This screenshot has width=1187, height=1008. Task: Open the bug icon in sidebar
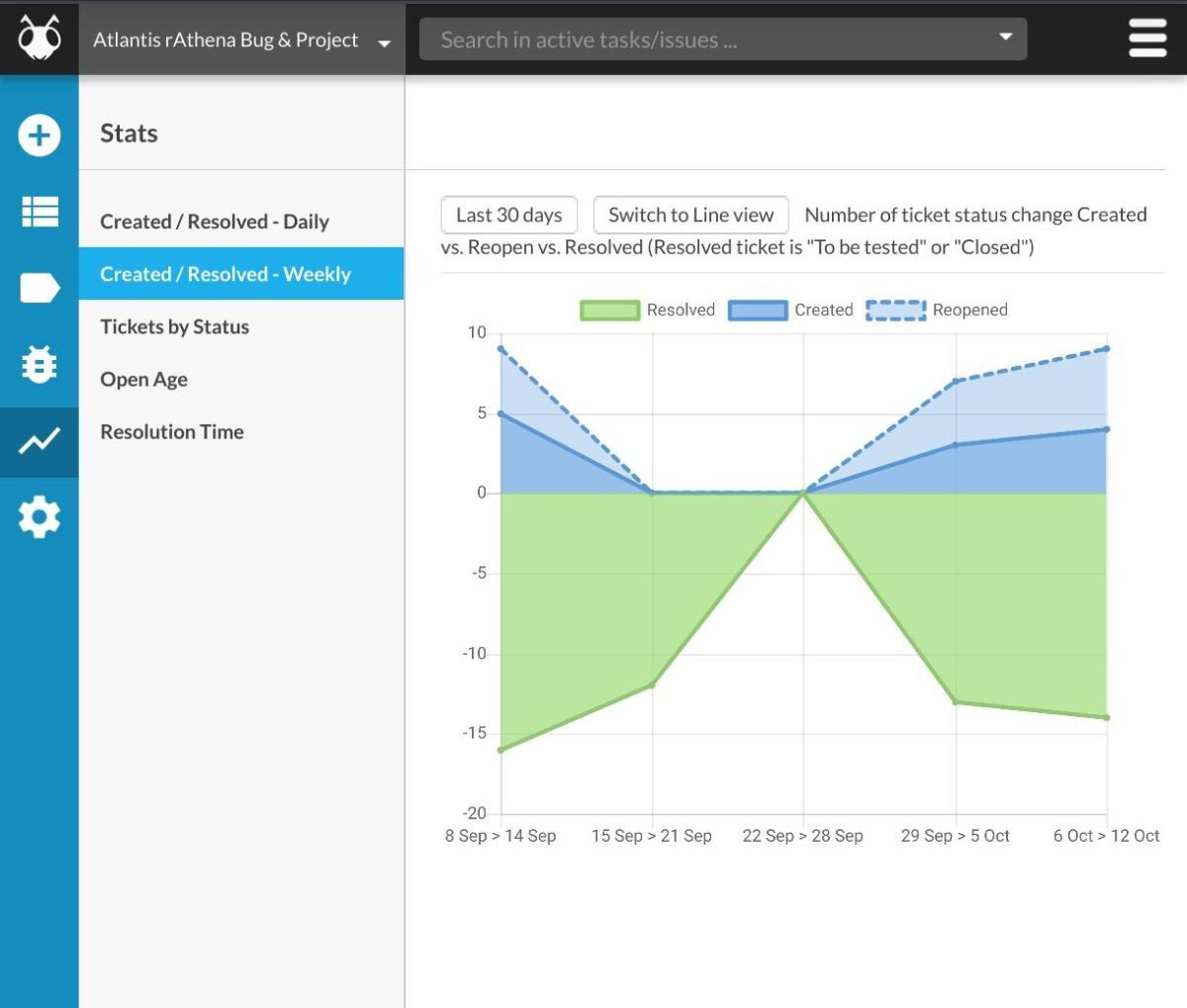coord(40,365)
